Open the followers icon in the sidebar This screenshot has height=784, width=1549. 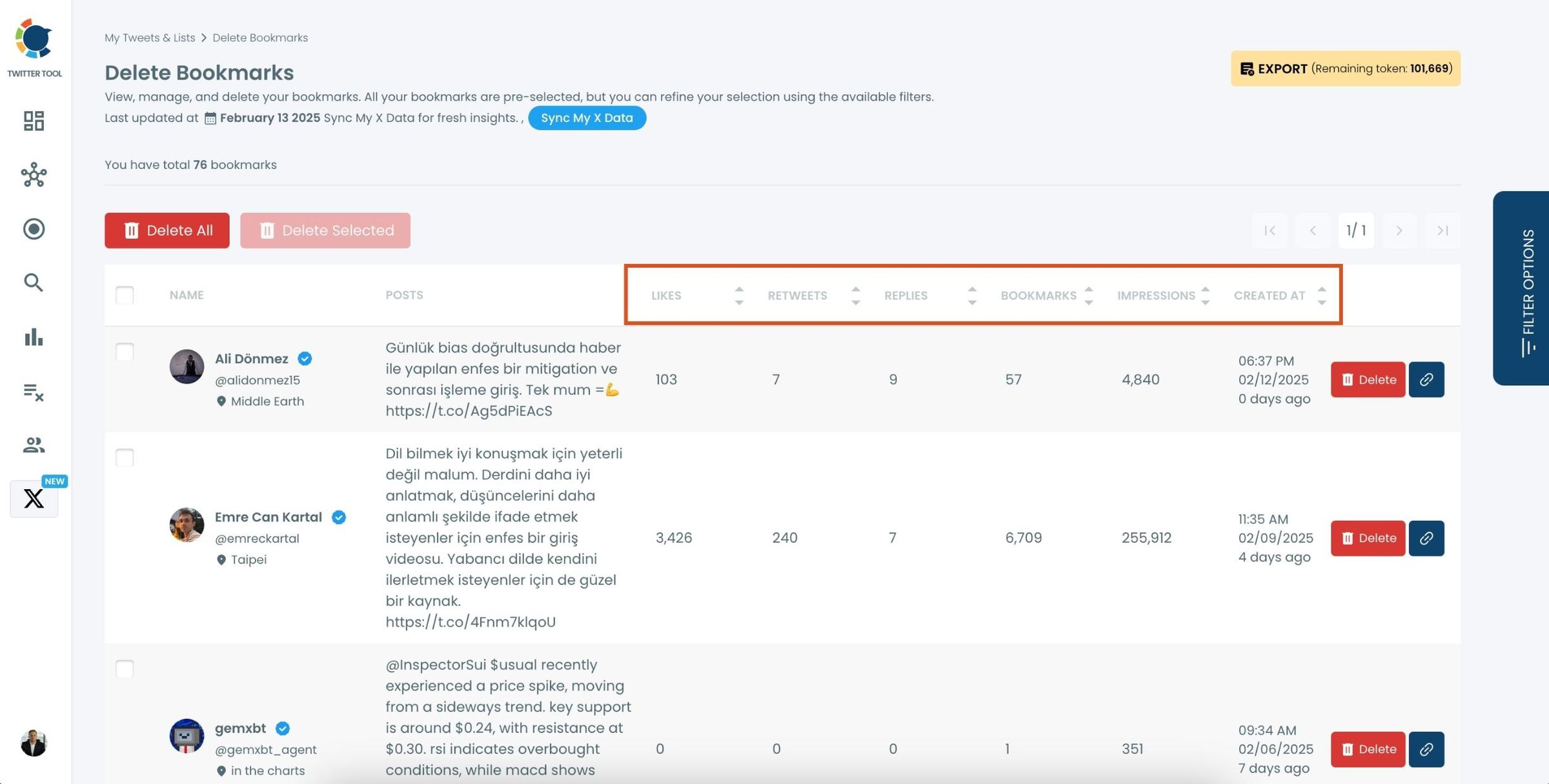[x=34, y=445]
